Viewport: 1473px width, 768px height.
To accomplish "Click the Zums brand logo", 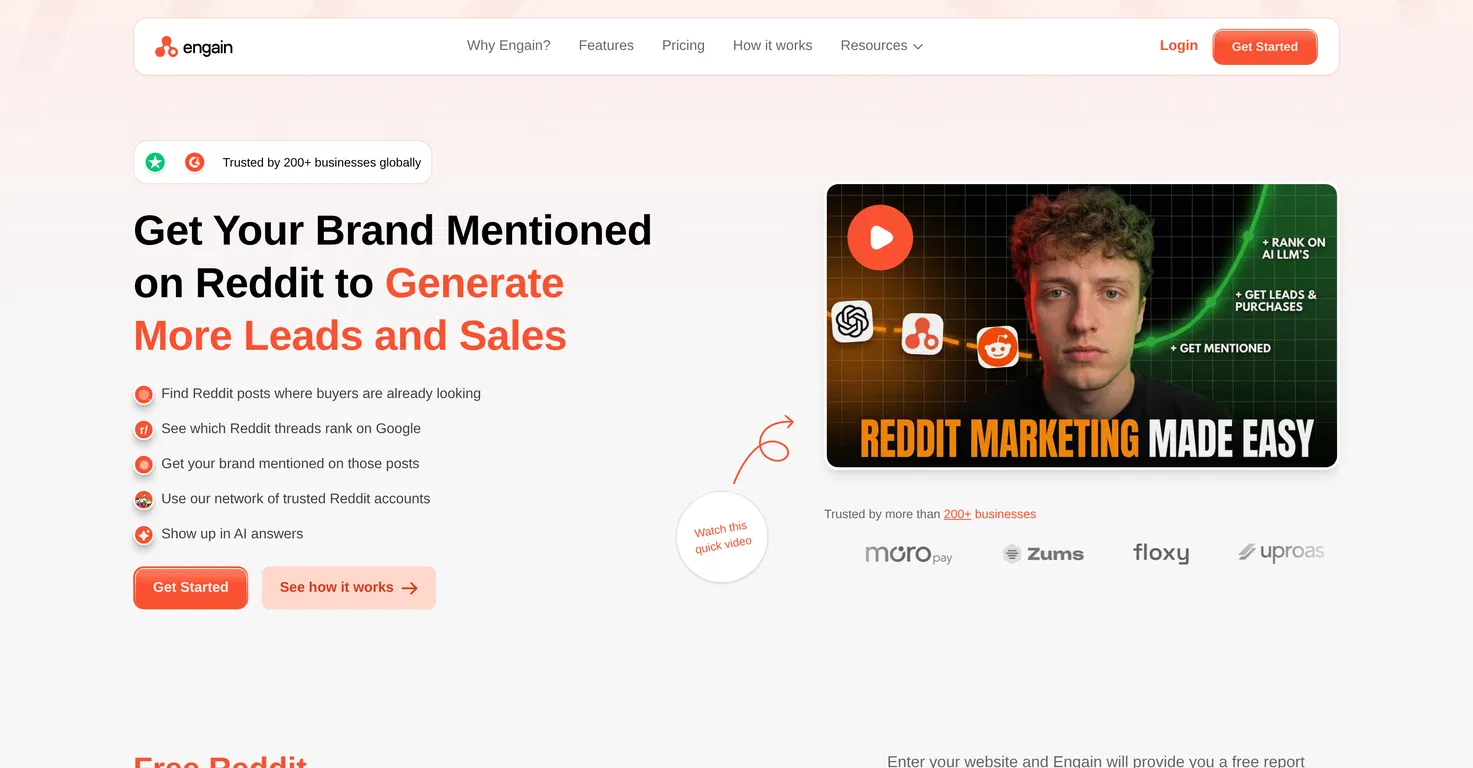I will pyautogui.click(x=1043, y=554).
